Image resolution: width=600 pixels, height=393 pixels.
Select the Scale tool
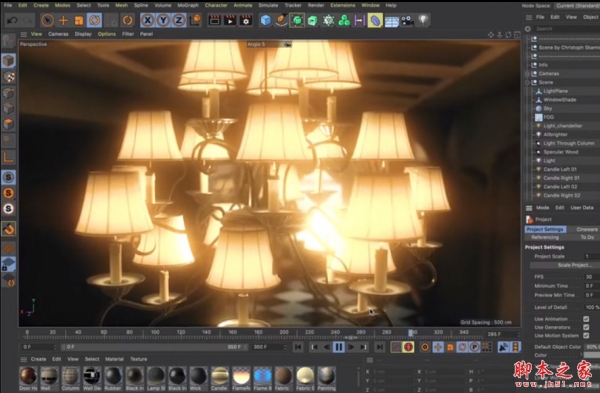coord(79,20)
